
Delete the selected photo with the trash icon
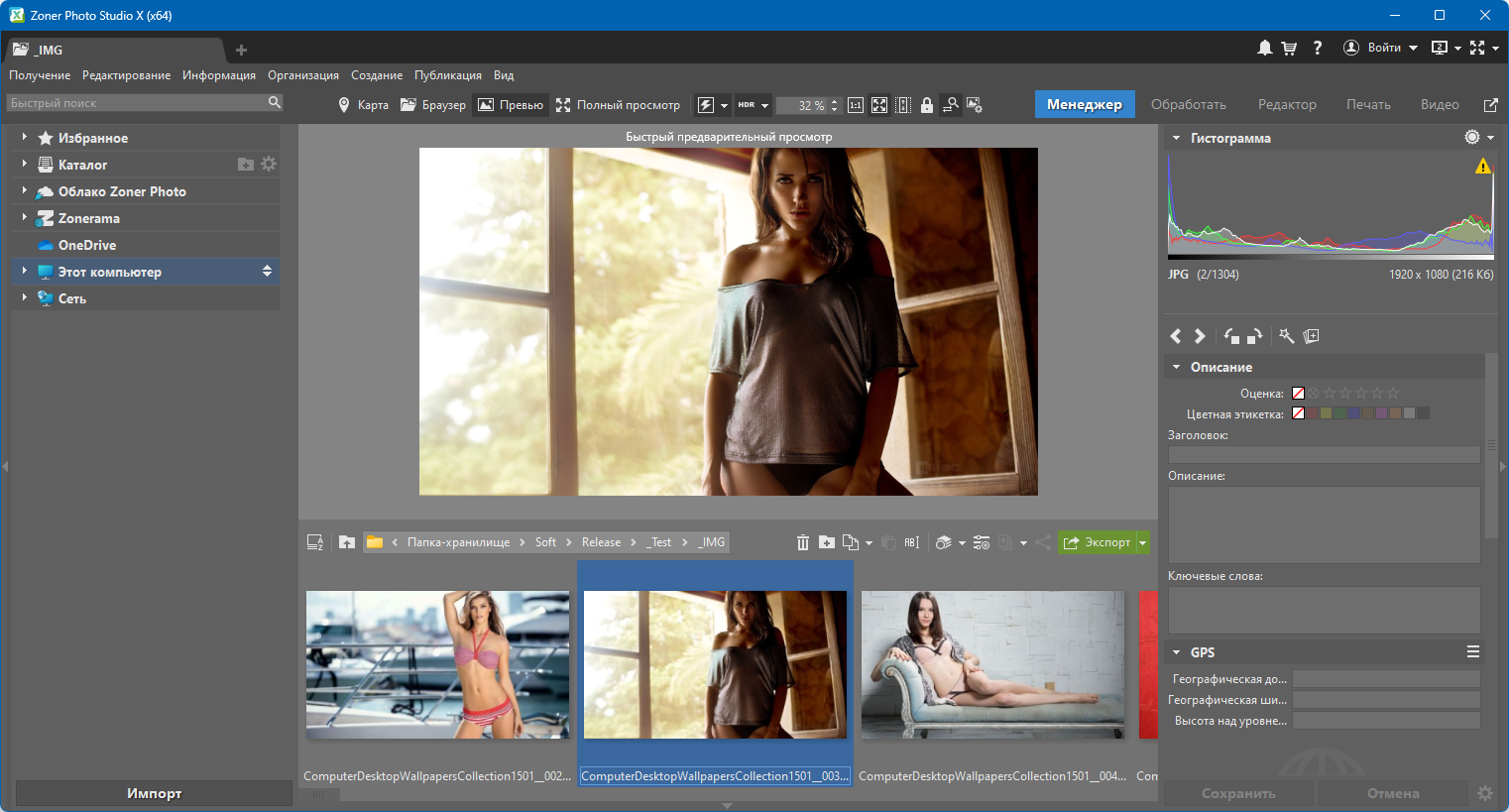[803, 542]
